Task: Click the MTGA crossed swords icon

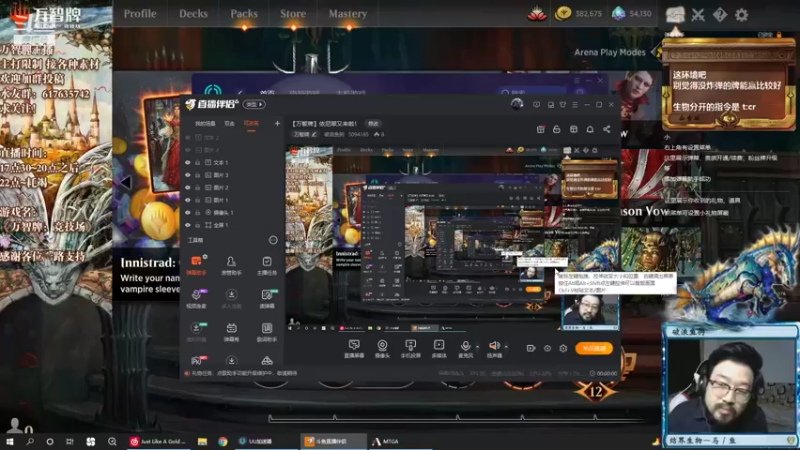Action: coord(698,15)
